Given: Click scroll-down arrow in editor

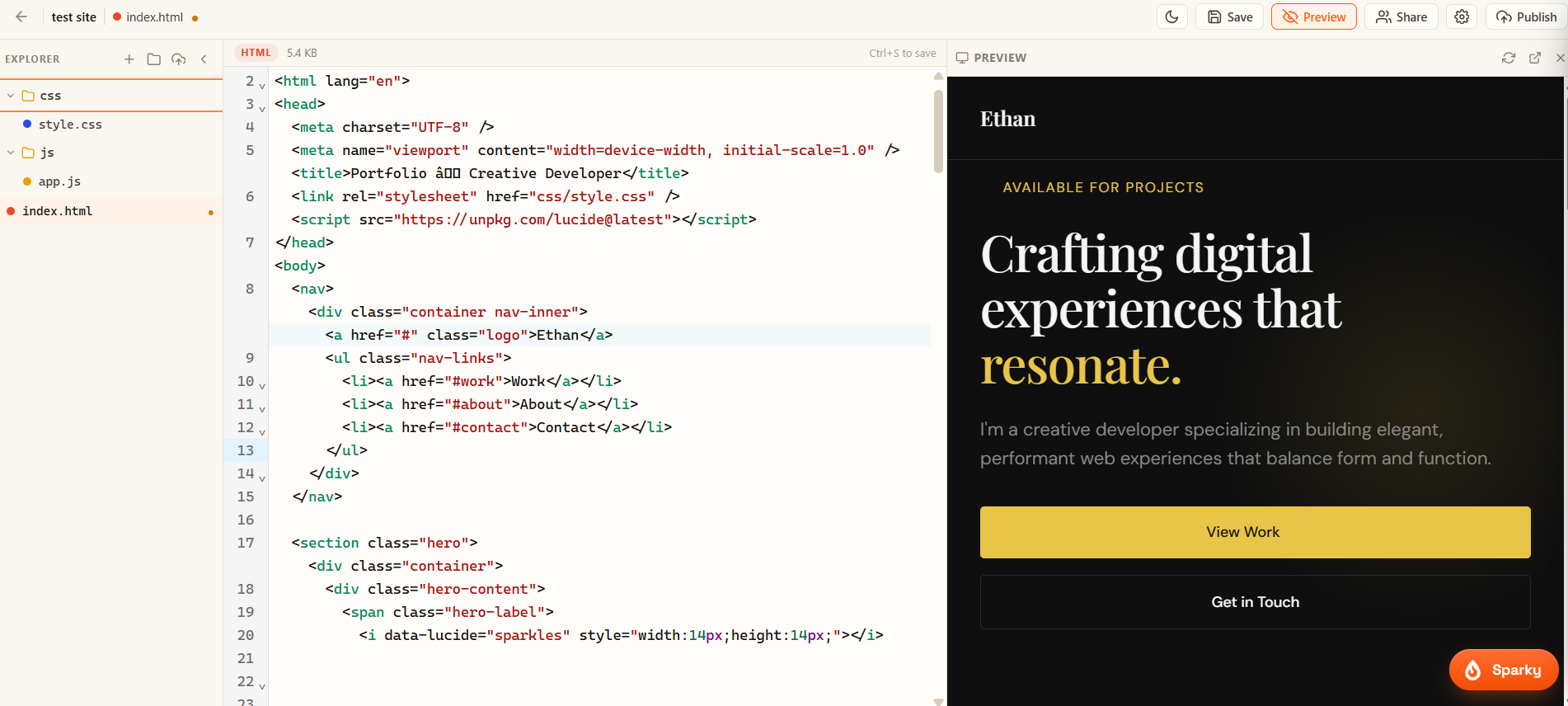Looking at the screenshot, I should pos(938,701).
